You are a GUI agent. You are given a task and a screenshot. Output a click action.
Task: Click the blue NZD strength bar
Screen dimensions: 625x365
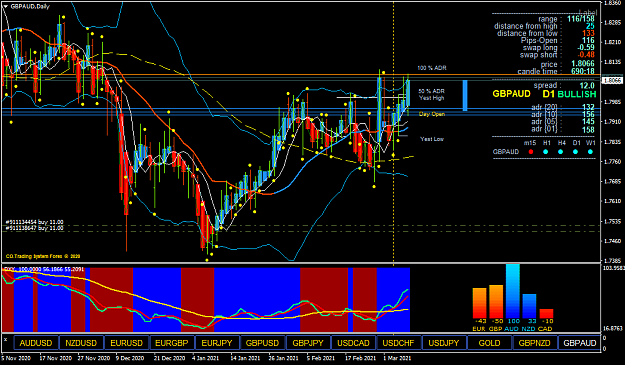pos(529,306)
